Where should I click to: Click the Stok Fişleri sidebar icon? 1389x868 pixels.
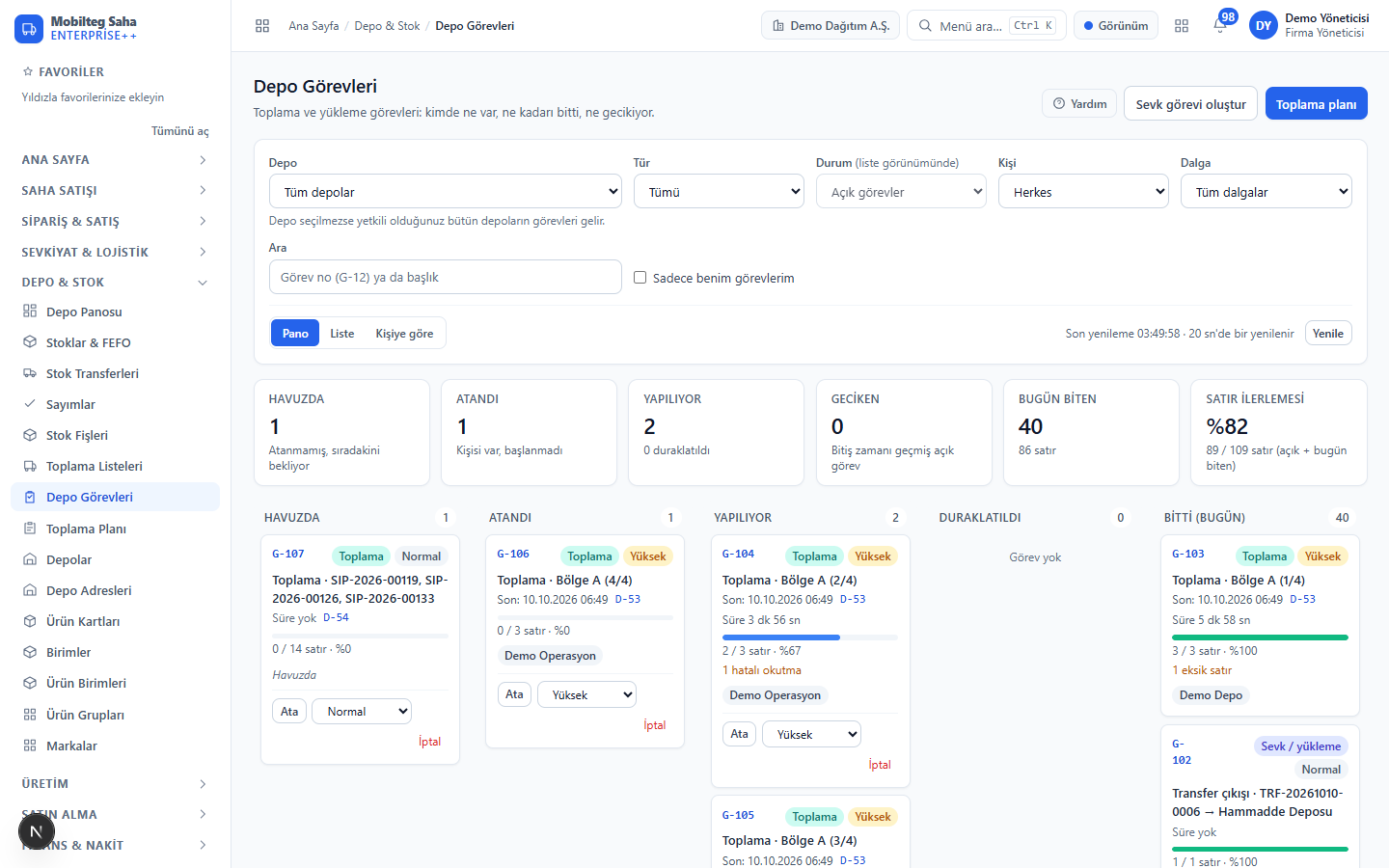point(30,435)
